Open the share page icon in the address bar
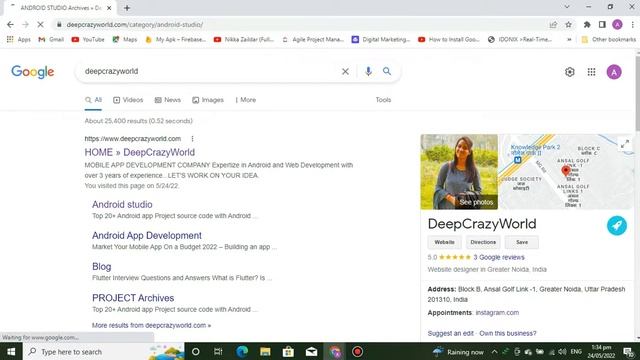Image resolution: width=640 pixels, height=360 pixels. 553,24
